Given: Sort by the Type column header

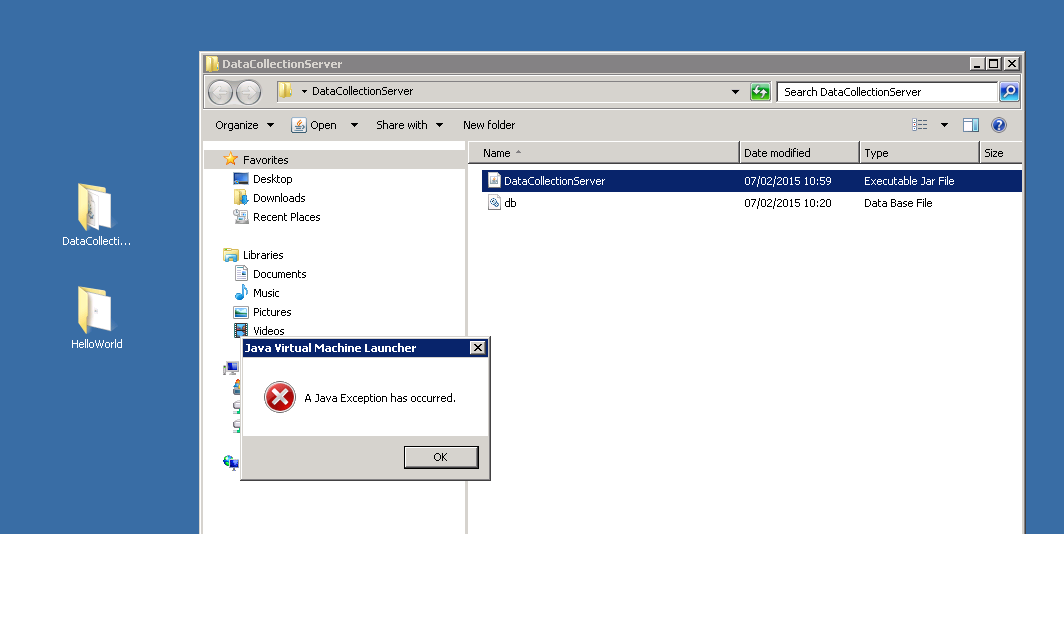Looking at the screenshot, I should pyautogui.click(x=919, y=153).
